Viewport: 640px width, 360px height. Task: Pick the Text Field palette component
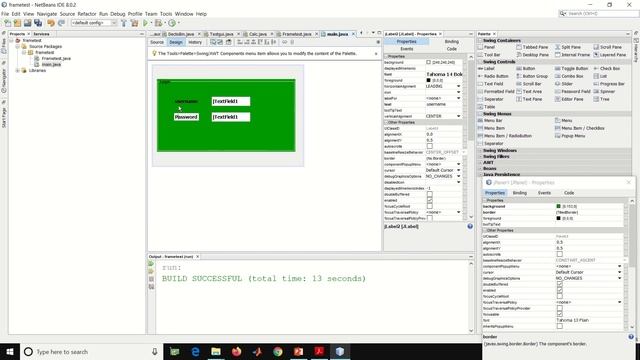(x=491, y=84)
